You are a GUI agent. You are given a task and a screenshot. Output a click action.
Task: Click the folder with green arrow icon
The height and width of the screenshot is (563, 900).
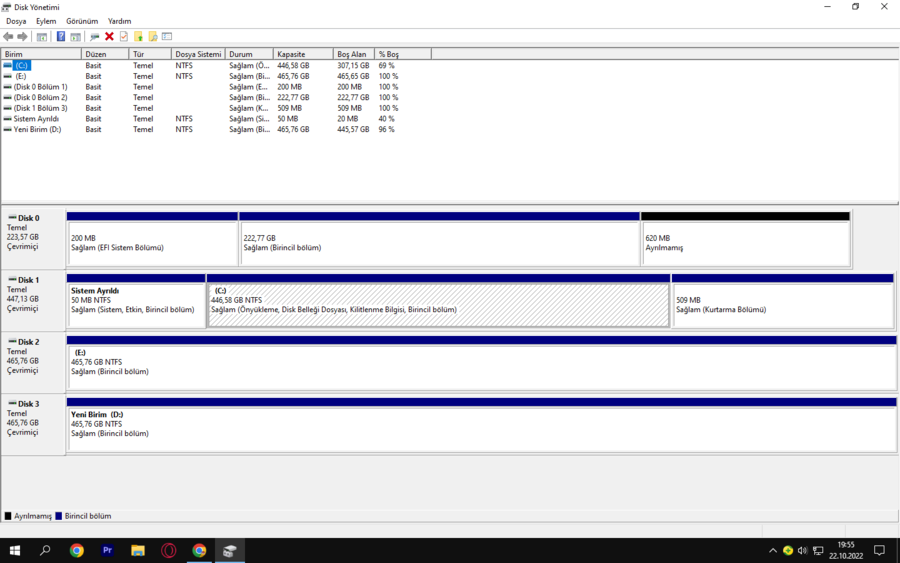(138, 37)
